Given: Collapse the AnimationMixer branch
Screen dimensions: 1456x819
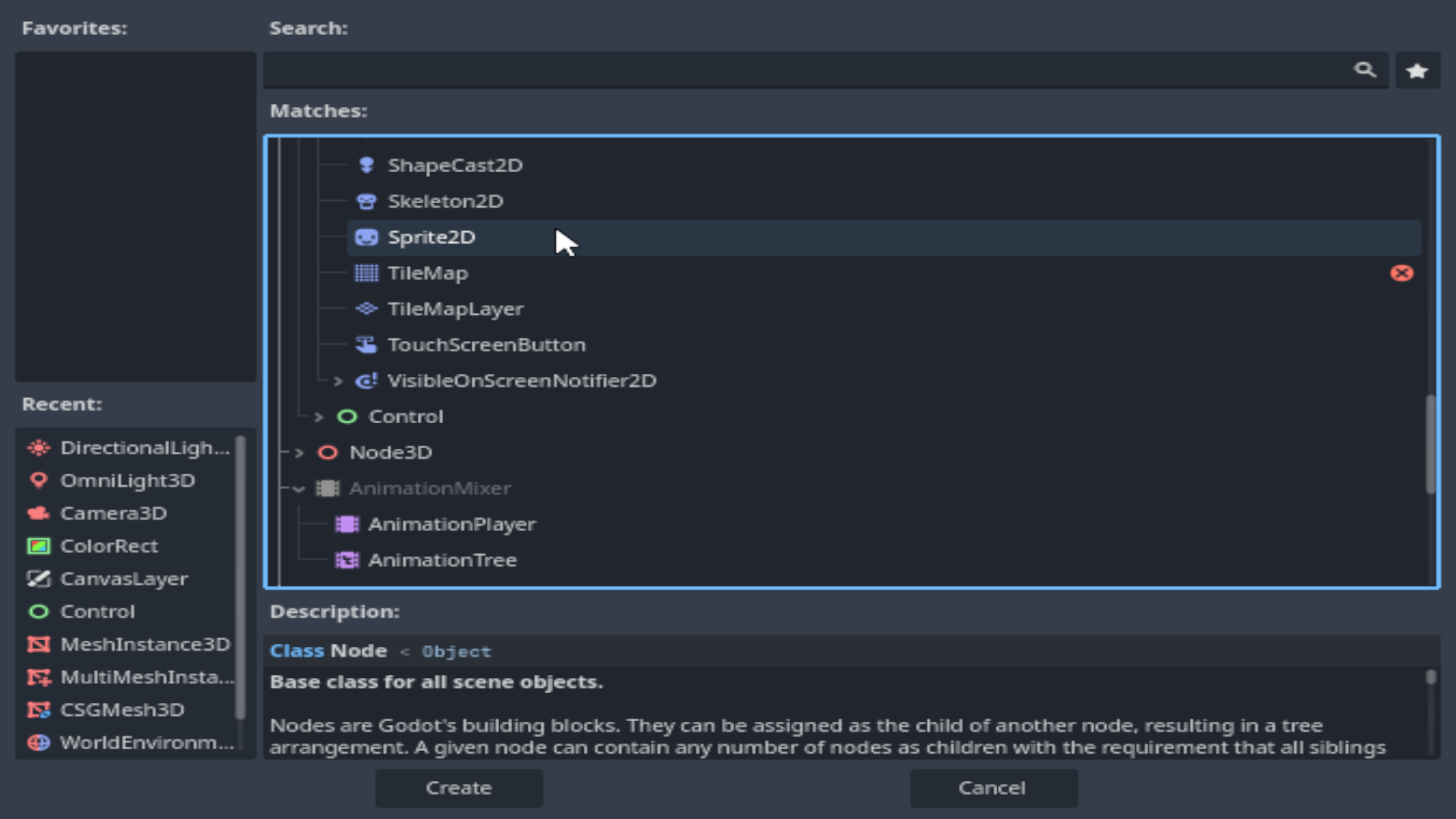Looking at the screenshot, I should coord(300,489).
